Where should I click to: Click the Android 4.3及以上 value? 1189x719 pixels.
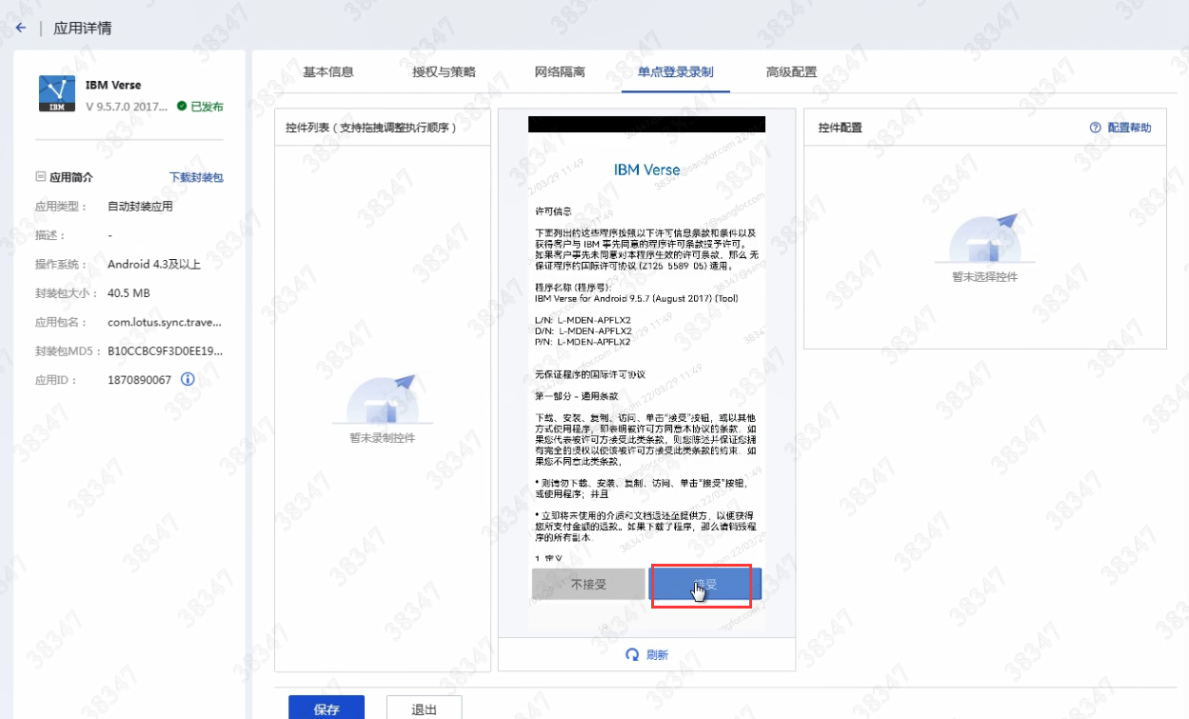tap(154, 264)
